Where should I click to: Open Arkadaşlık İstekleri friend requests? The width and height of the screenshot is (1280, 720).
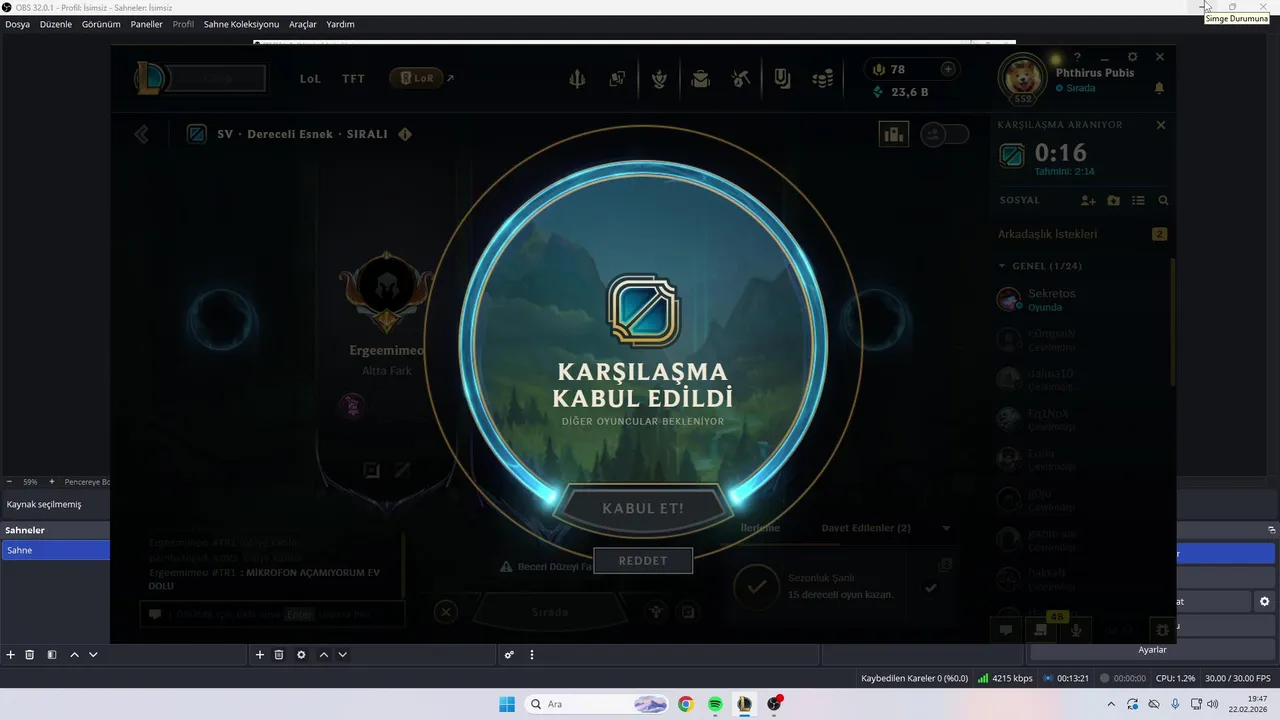[x=1082, y=234]
